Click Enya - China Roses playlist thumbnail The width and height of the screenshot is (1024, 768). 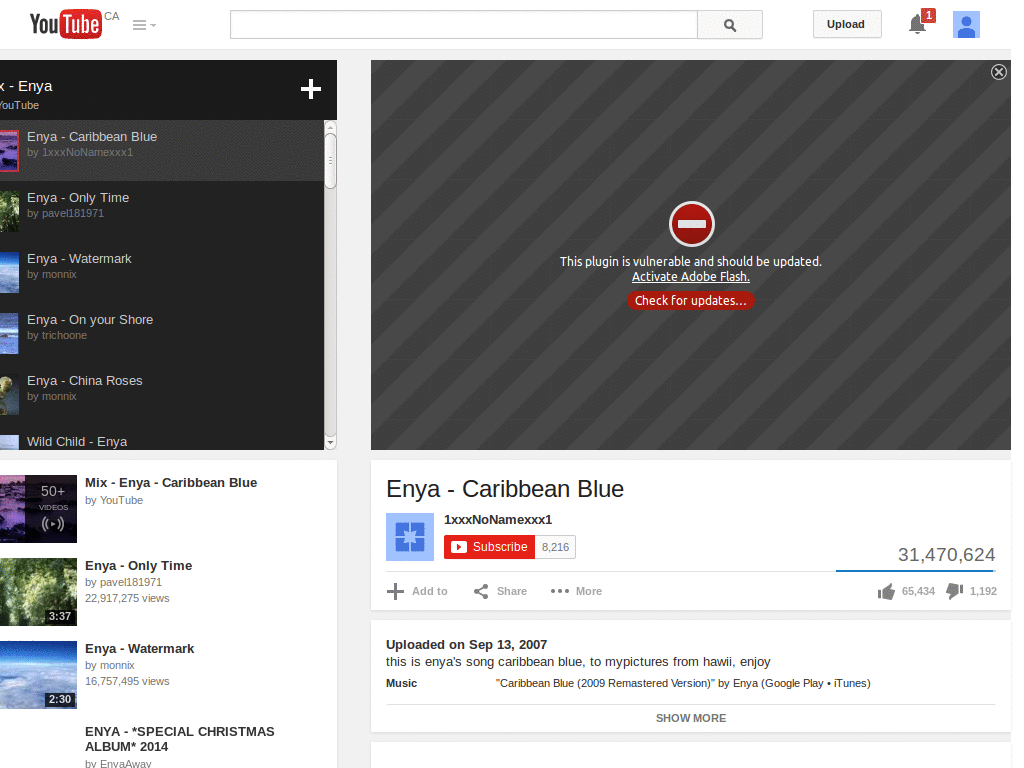[9, 394]
